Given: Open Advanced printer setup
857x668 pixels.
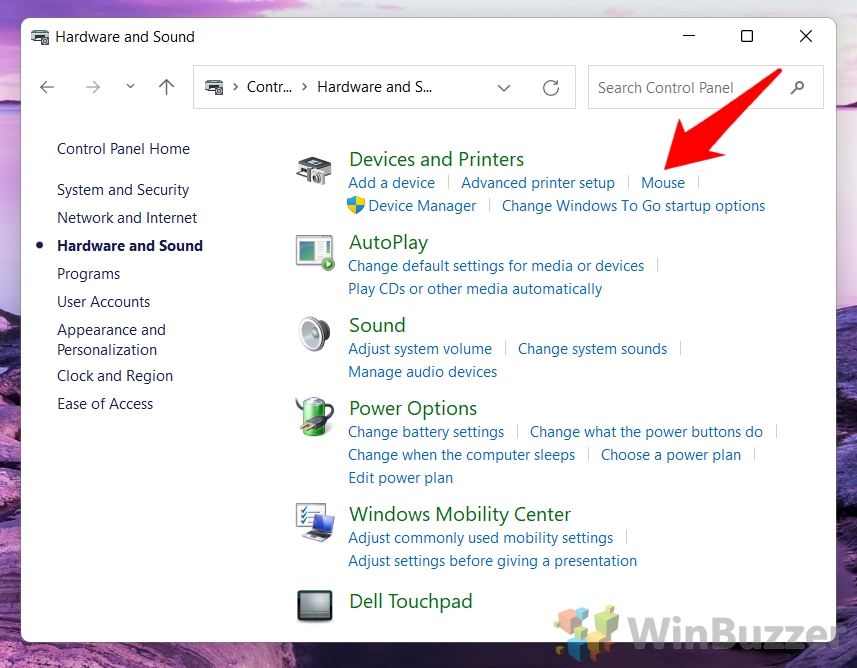Looking at the screenshot, I should pos(538,183).
